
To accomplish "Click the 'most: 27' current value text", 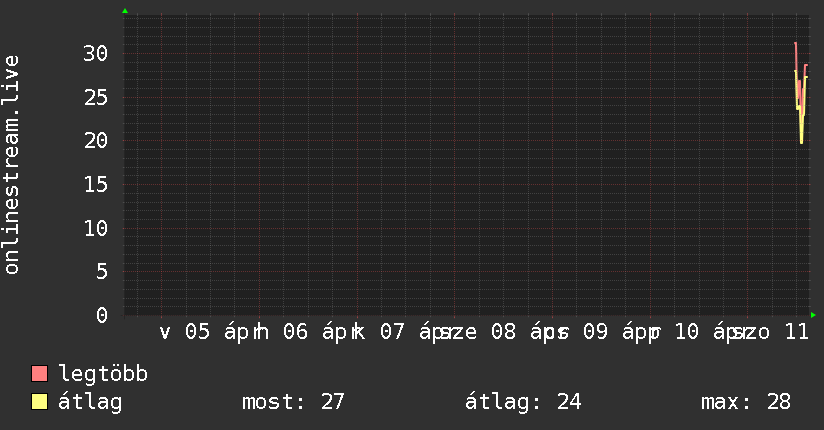I will coord(293,402).
